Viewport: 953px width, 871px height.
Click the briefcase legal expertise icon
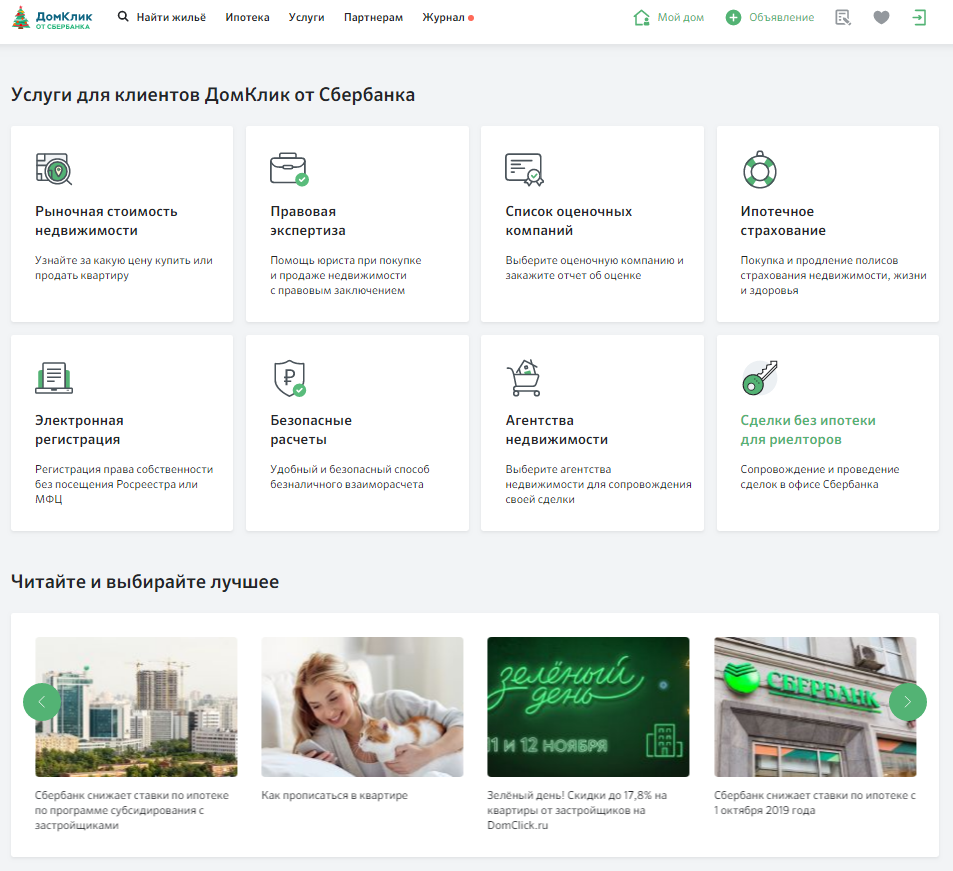click(x=289, y=169)
